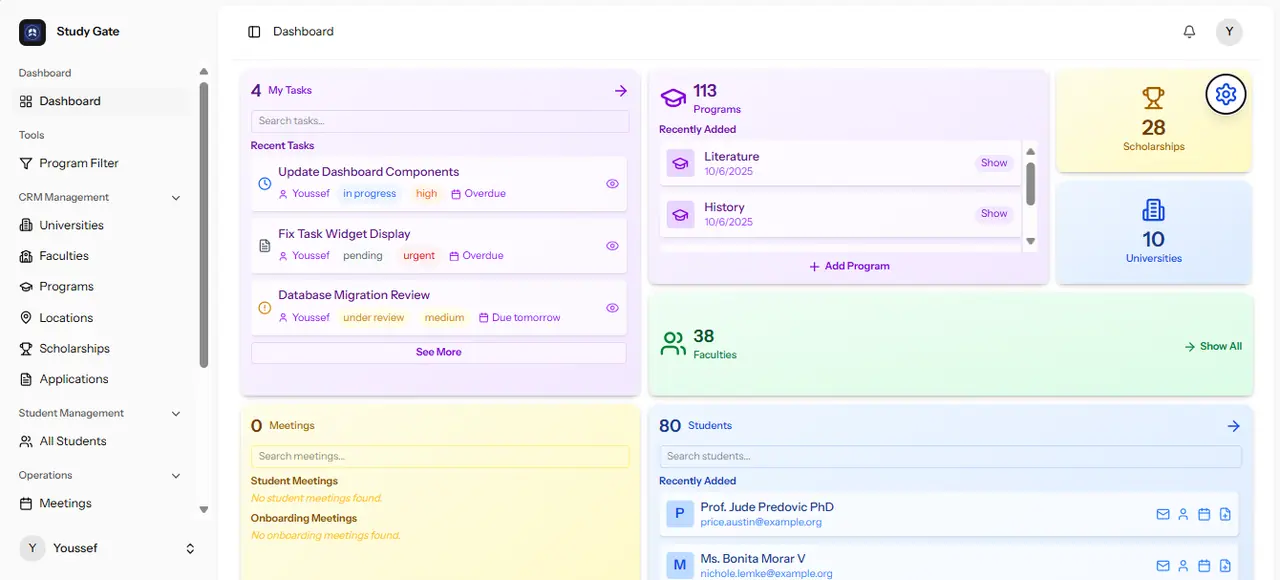
Task: Open Locations in the sidebar
Action: pos(102,318)
